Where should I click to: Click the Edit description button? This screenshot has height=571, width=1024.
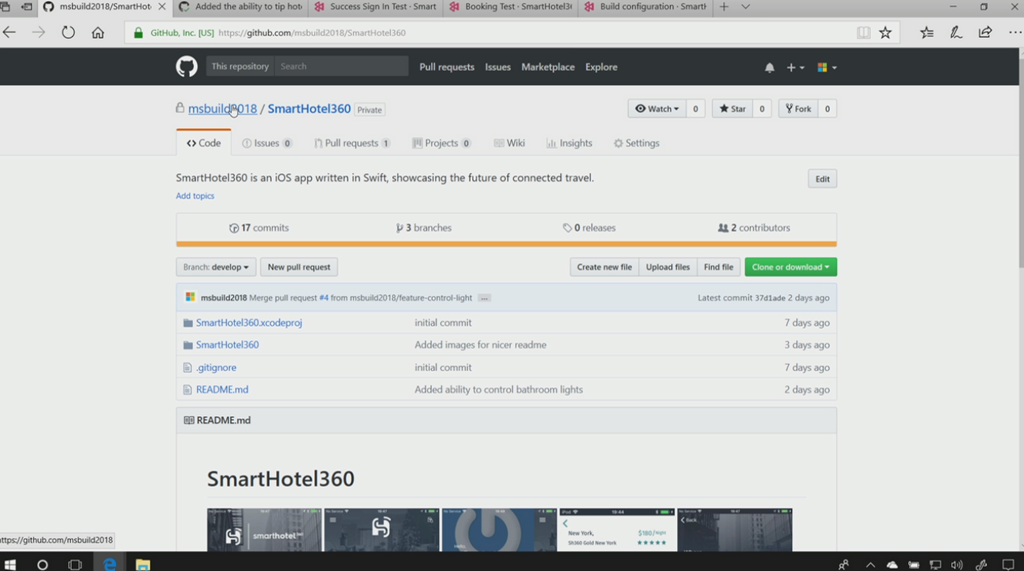point(822,179)
